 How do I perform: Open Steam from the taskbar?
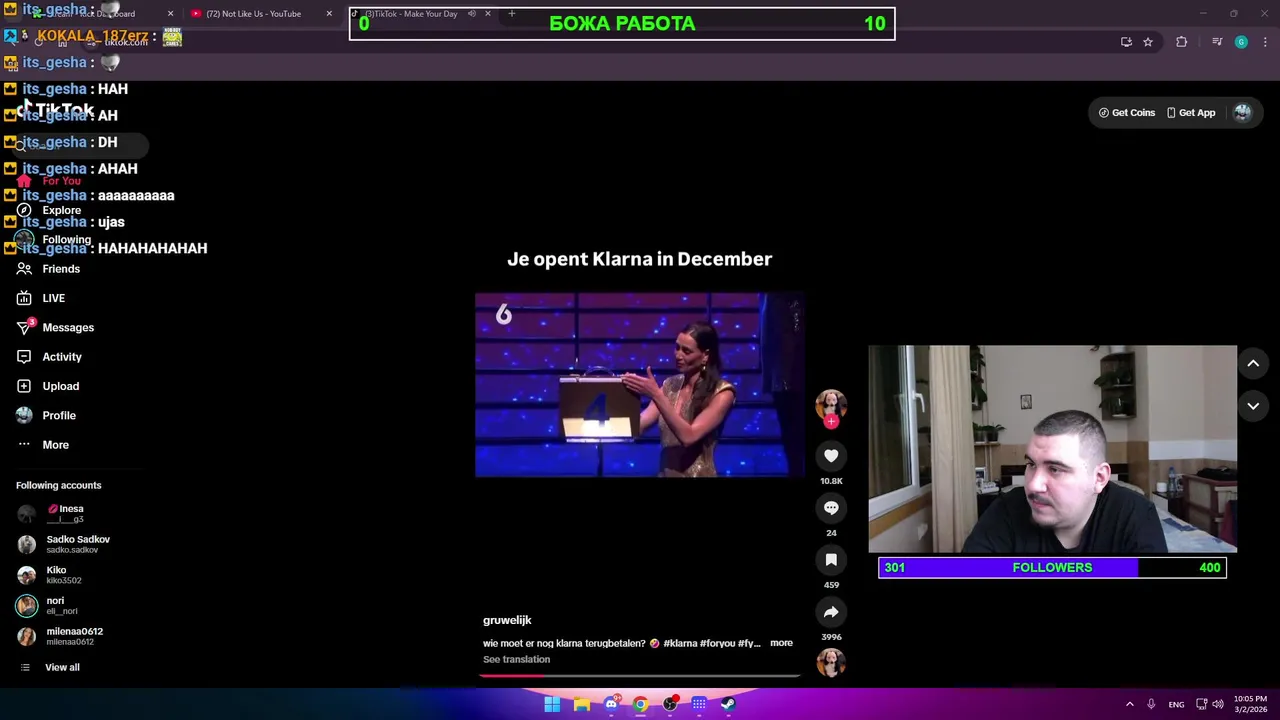coord(729,704)
